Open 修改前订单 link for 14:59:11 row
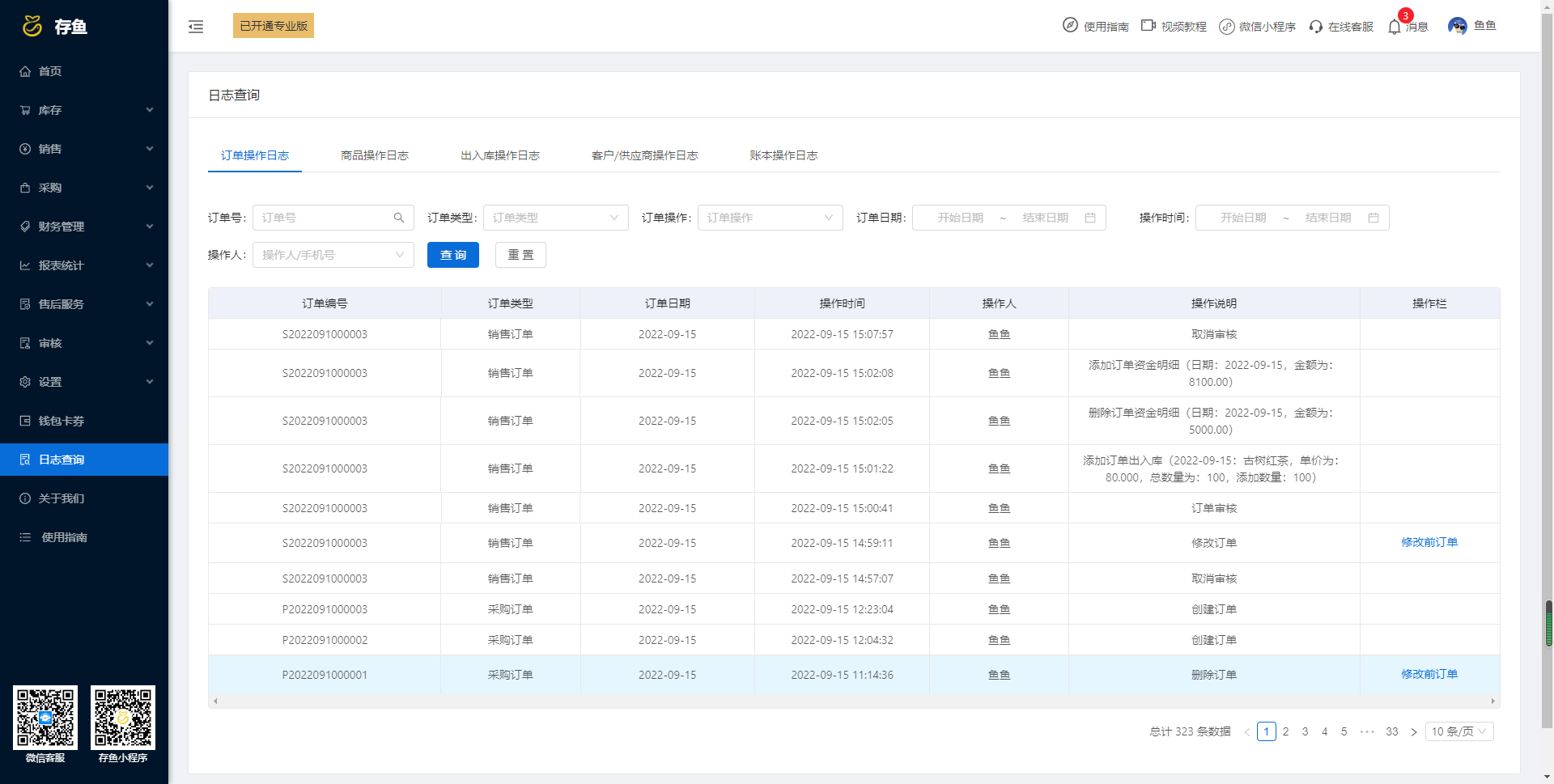This screenshot has width=1554, height=784. click(1429, 542)
